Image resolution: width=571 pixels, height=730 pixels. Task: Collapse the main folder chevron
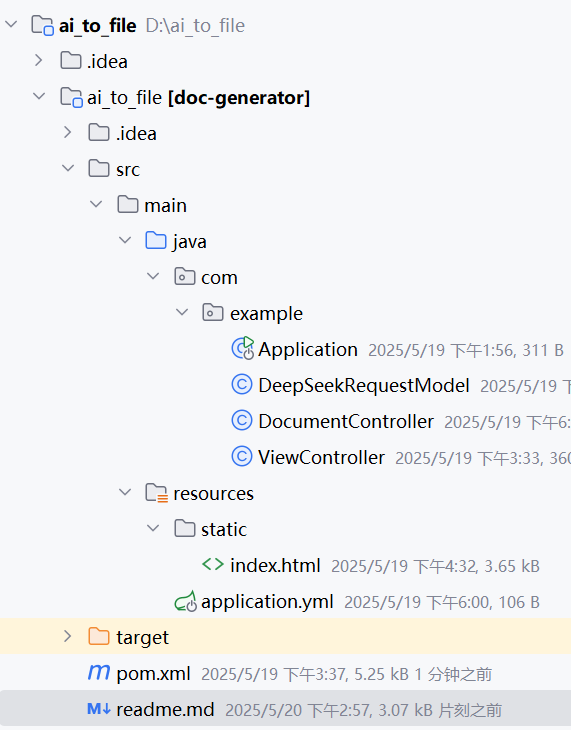click(x=96, y=204)
